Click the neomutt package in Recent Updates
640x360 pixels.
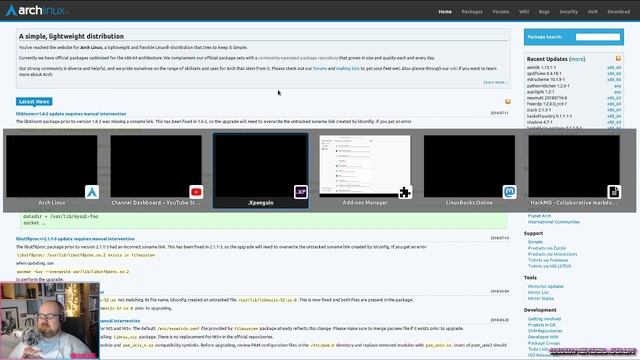[547, 98]
